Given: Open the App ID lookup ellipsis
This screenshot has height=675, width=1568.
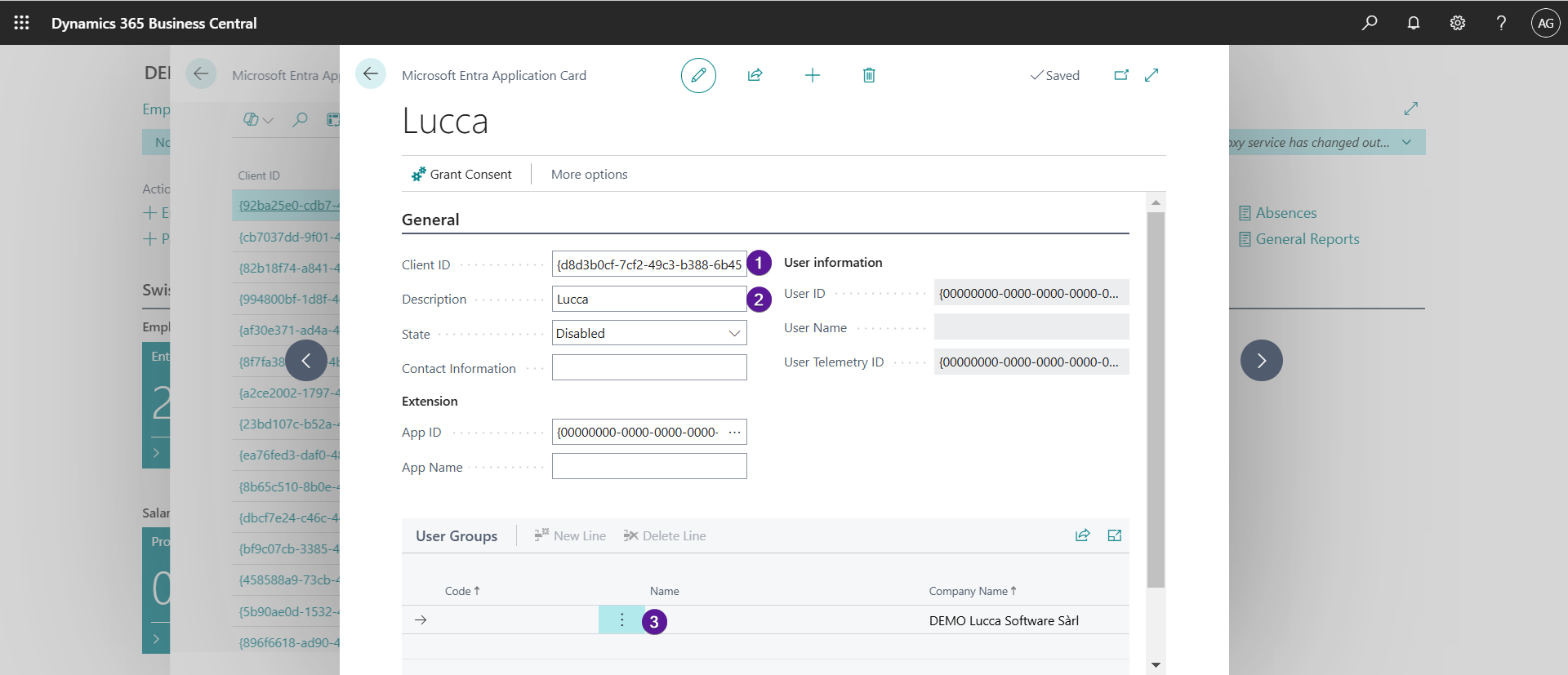Looking at the screenshot, I should 735,432.
